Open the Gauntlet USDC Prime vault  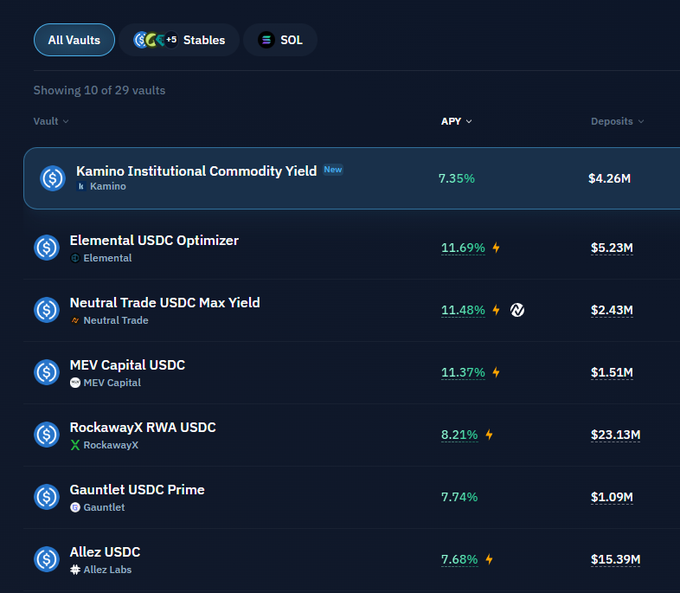[352, 498]
